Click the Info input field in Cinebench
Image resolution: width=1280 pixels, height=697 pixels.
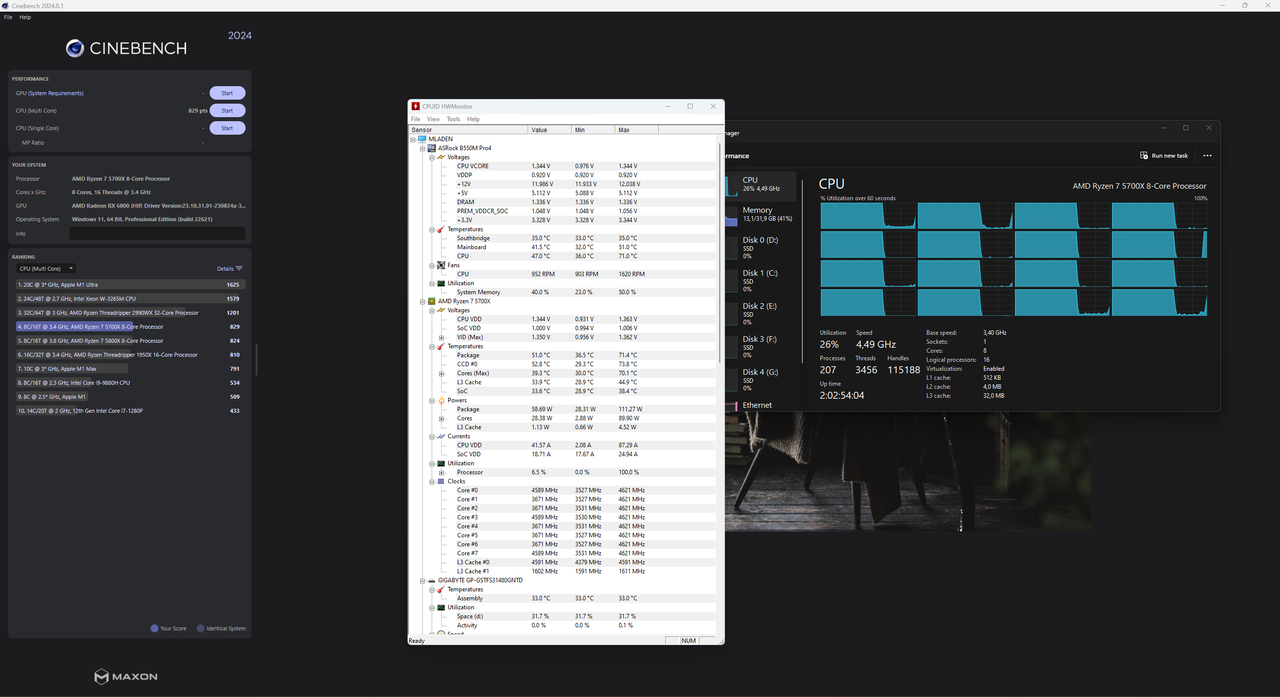coord(157,233)
